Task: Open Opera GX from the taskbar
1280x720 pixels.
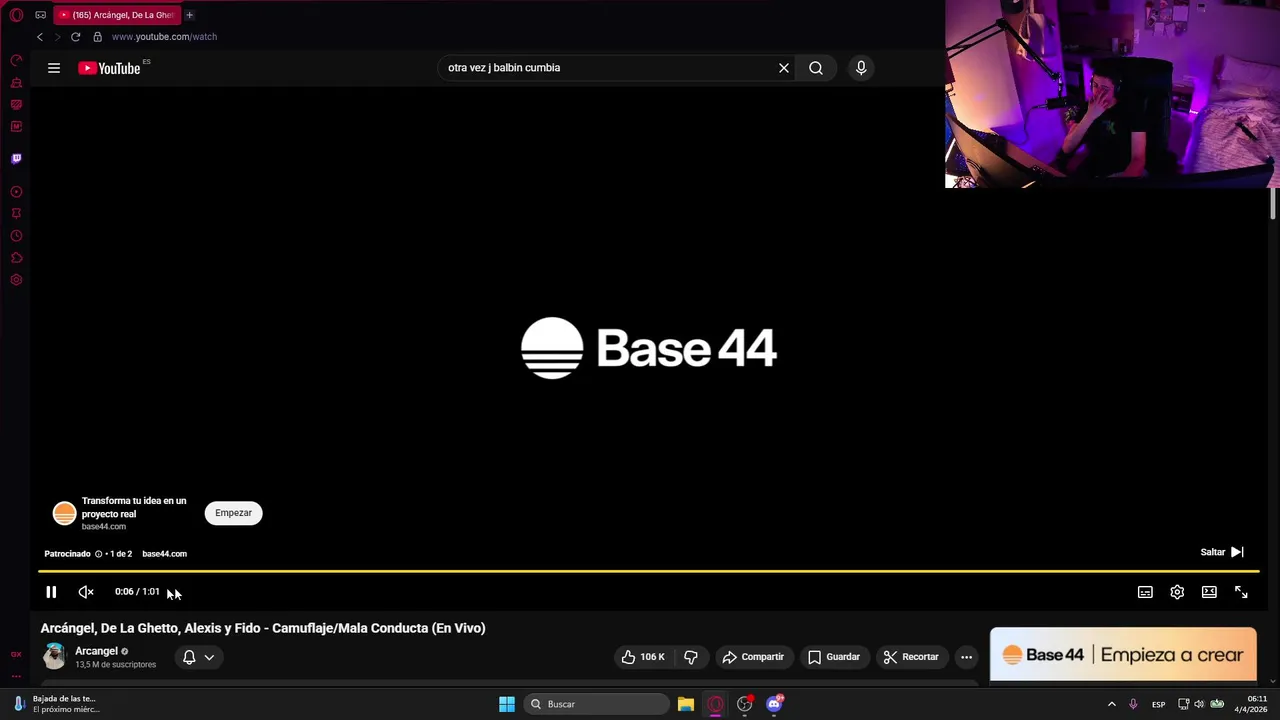Action: pyautogui.click(x=715, y=704)
